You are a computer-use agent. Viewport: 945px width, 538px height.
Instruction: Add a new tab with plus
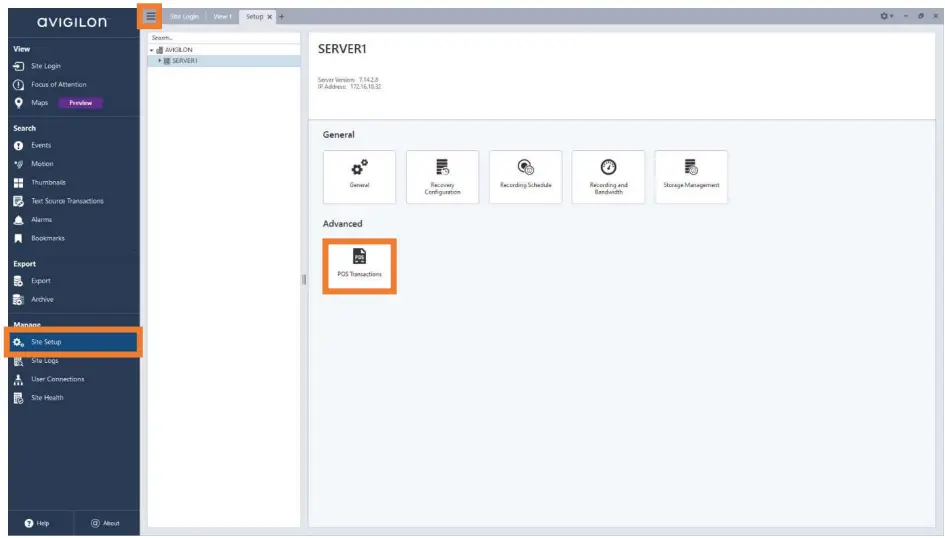pos(281,17)
